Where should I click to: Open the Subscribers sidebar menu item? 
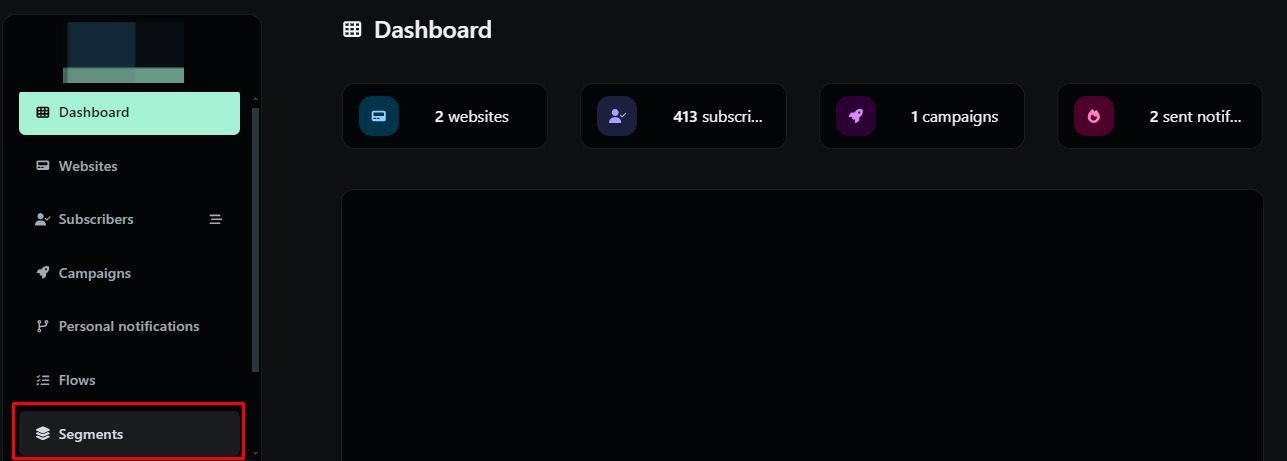[96, 219]
